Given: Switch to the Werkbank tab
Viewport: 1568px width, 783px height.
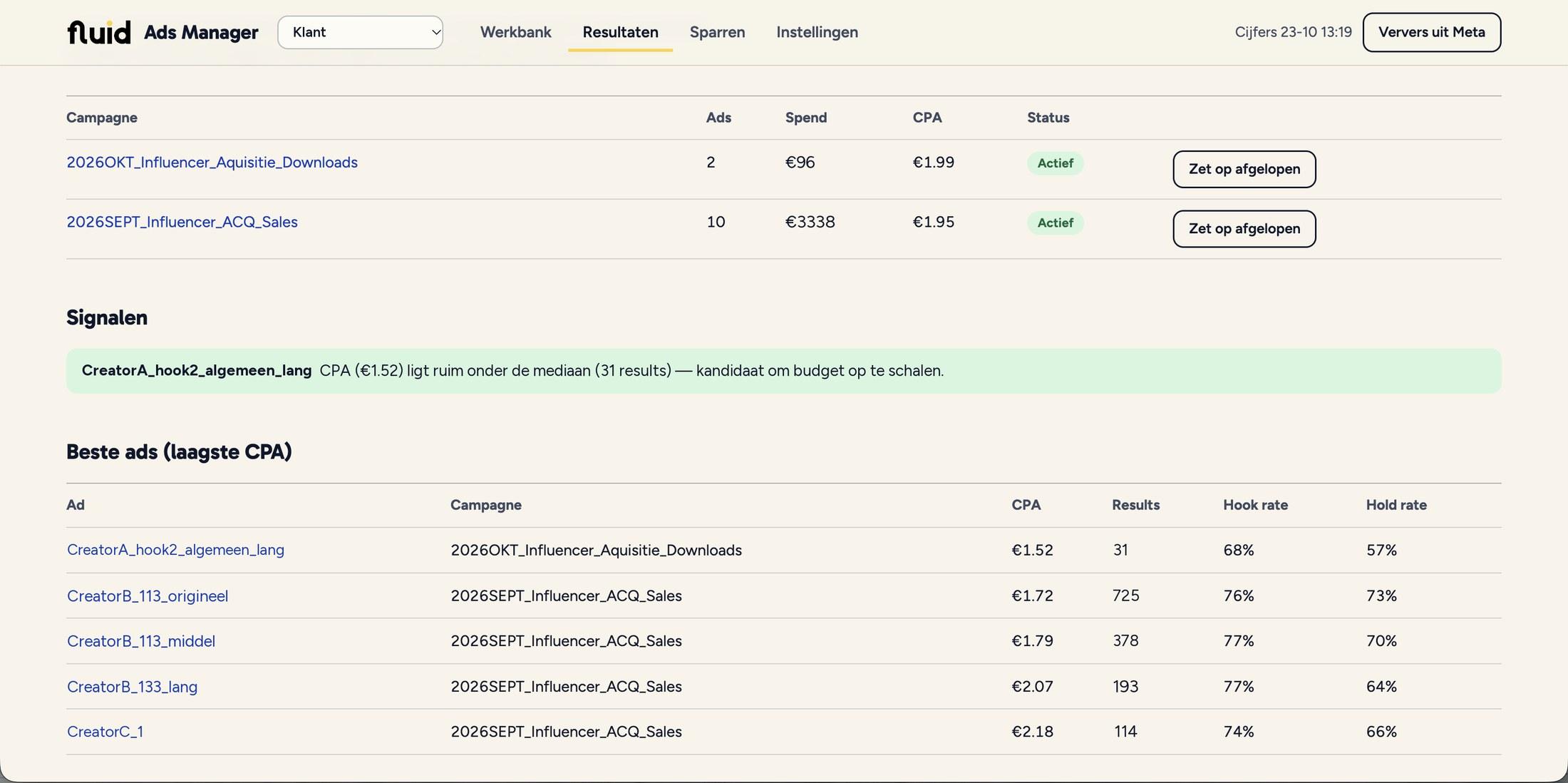Looking at the screenshot, I should [515, 32].
